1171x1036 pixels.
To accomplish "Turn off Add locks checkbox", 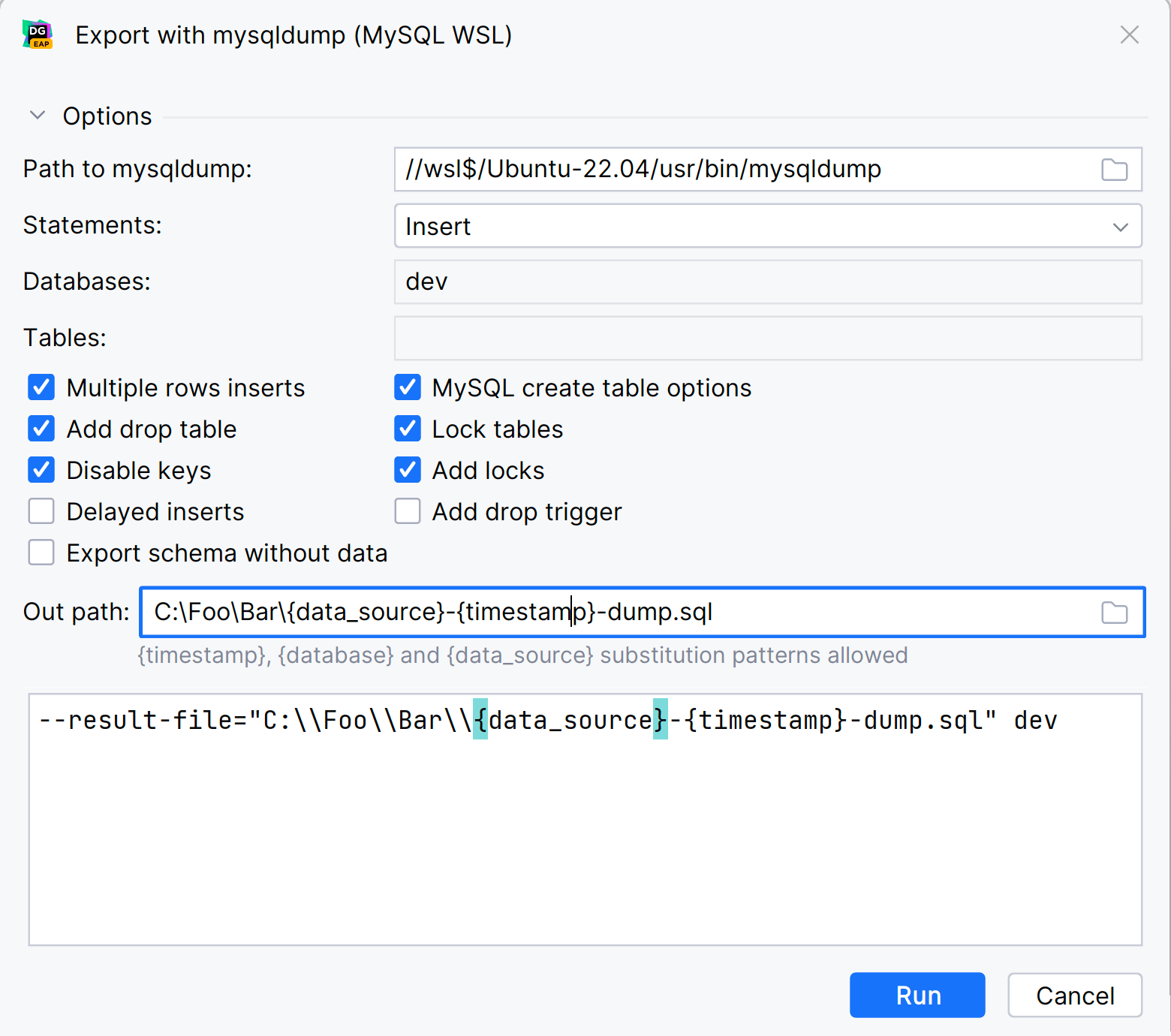I will click(x=408, y=471).
